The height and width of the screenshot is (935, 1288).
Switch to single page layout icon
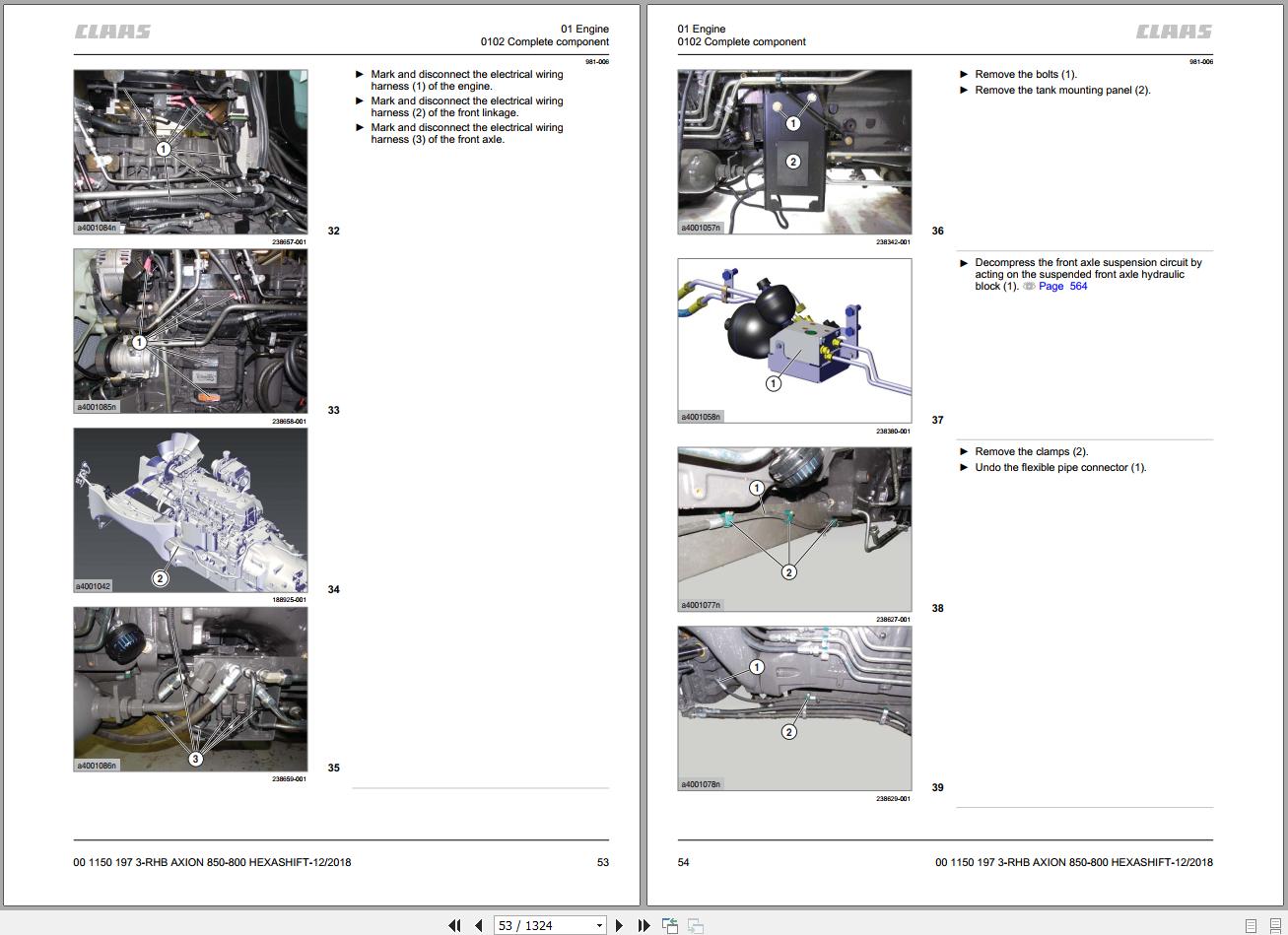coord(1252,925)
